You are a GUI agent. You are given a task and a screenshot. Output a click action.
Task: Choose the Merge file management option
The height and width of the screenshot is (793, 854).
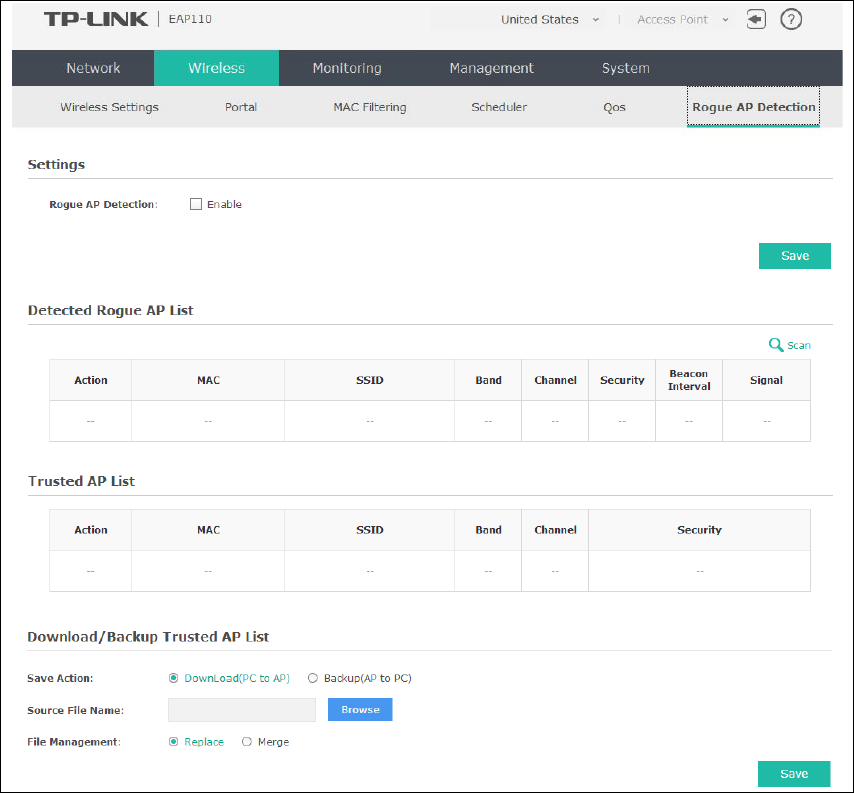click(x=247, y=742)
